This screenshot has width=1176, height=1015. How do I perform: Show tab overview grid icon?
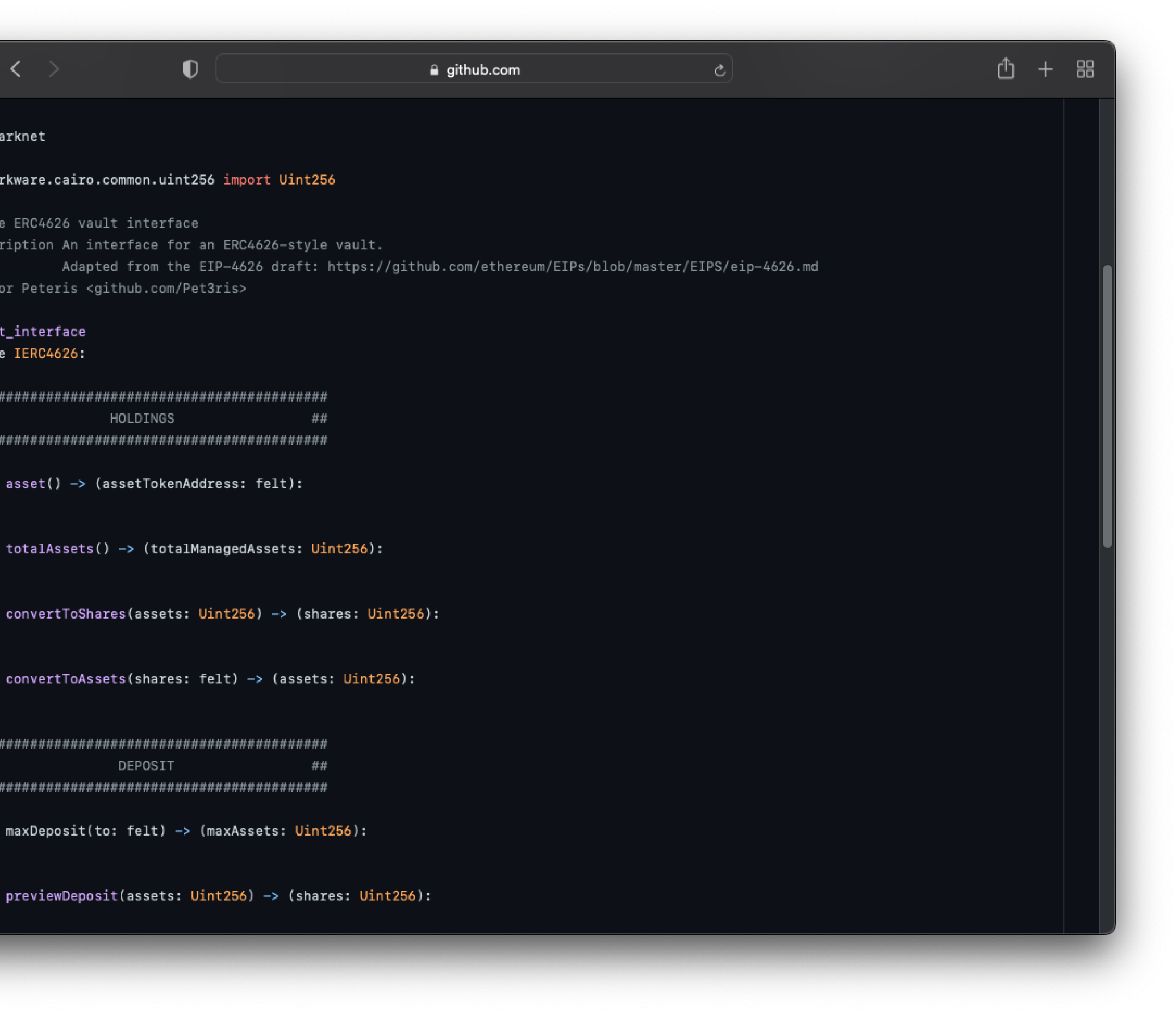(1085, 69)
